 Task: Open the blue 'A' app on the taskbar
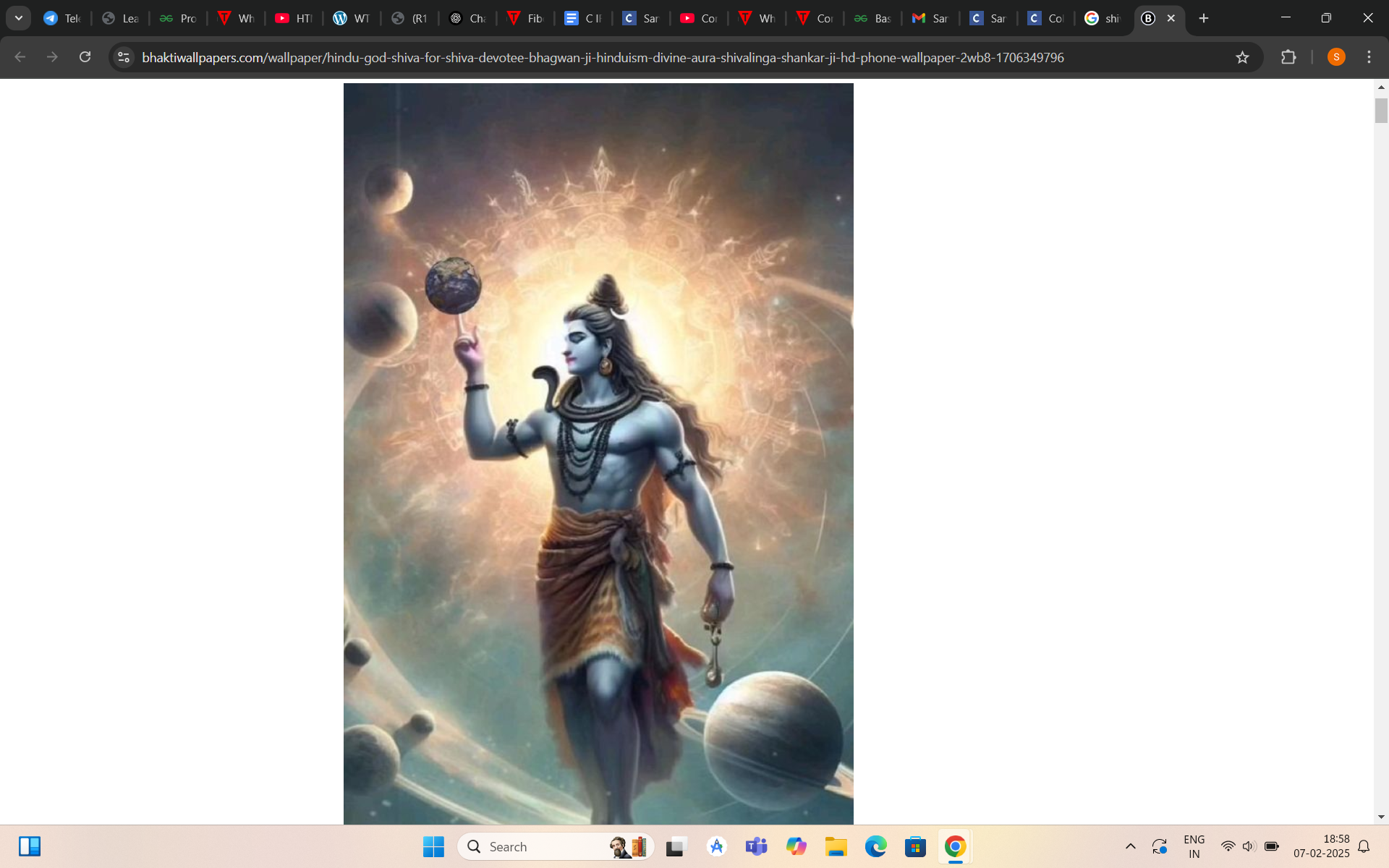(x=716, y=846)
